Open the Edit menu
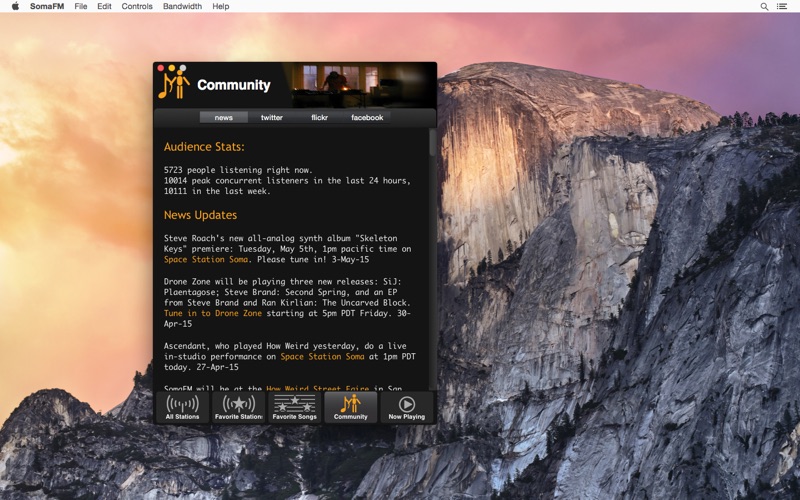 (x=104, y=6)
